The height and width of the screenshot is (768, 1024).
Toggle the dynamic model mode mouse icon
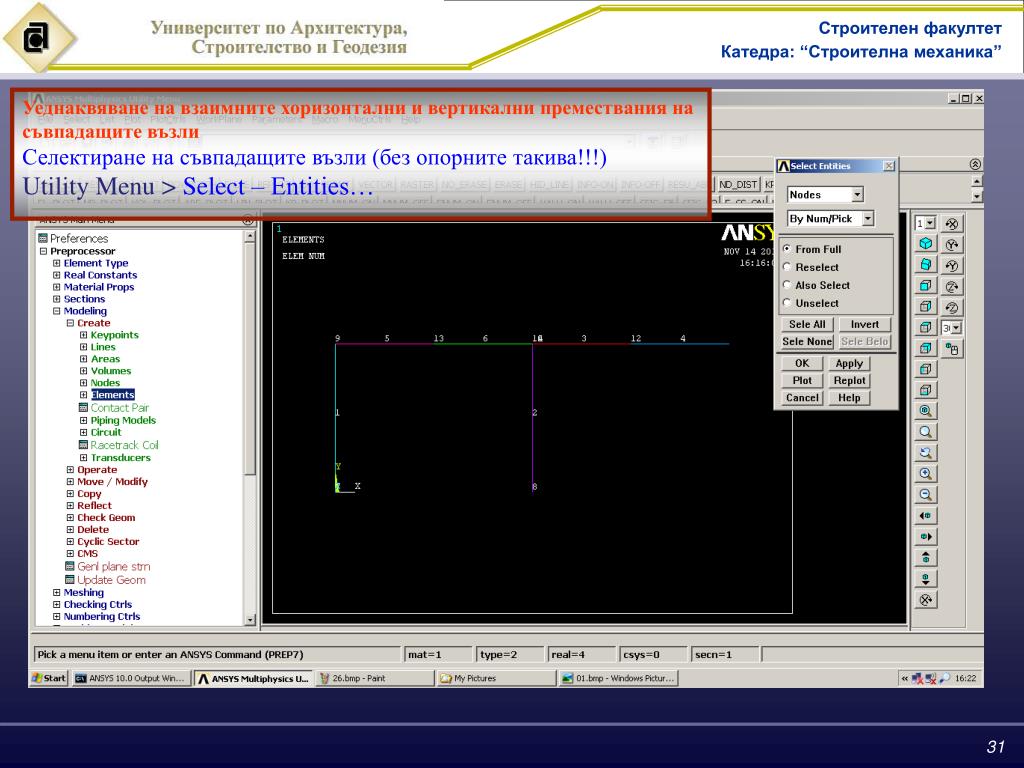[x=952, y=349]
